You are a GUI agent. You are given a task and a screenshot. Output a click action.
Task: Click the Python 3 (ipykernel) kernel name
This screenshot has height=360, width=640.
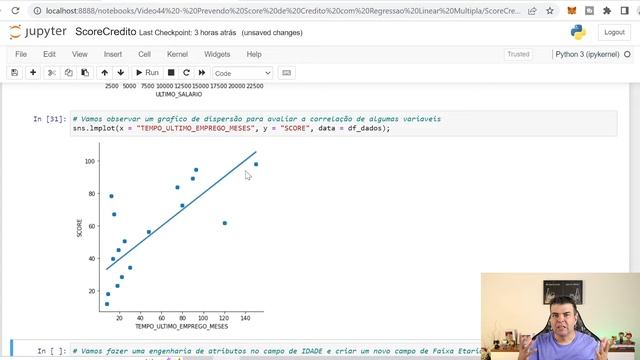tap(587, 54)
